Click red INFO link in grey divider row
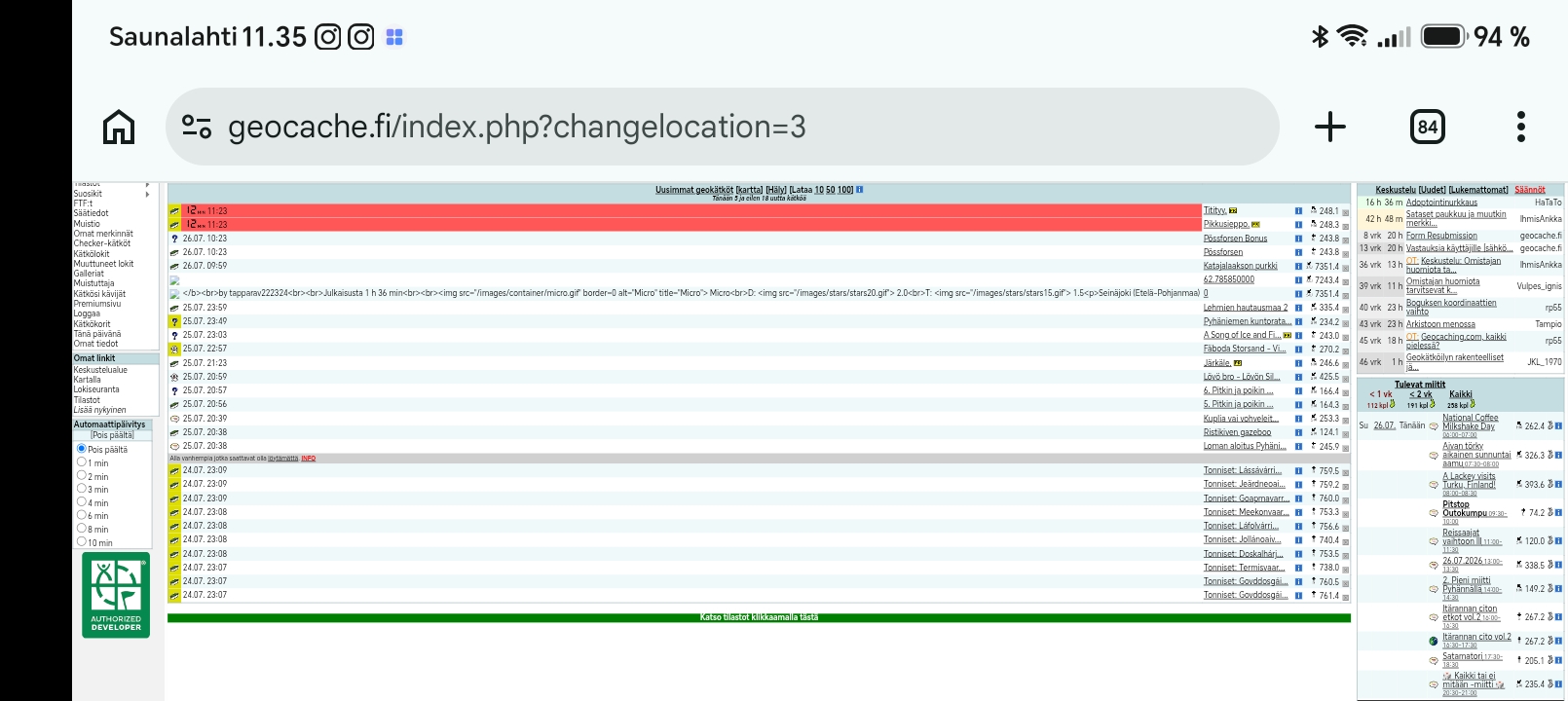 (308, 458)
